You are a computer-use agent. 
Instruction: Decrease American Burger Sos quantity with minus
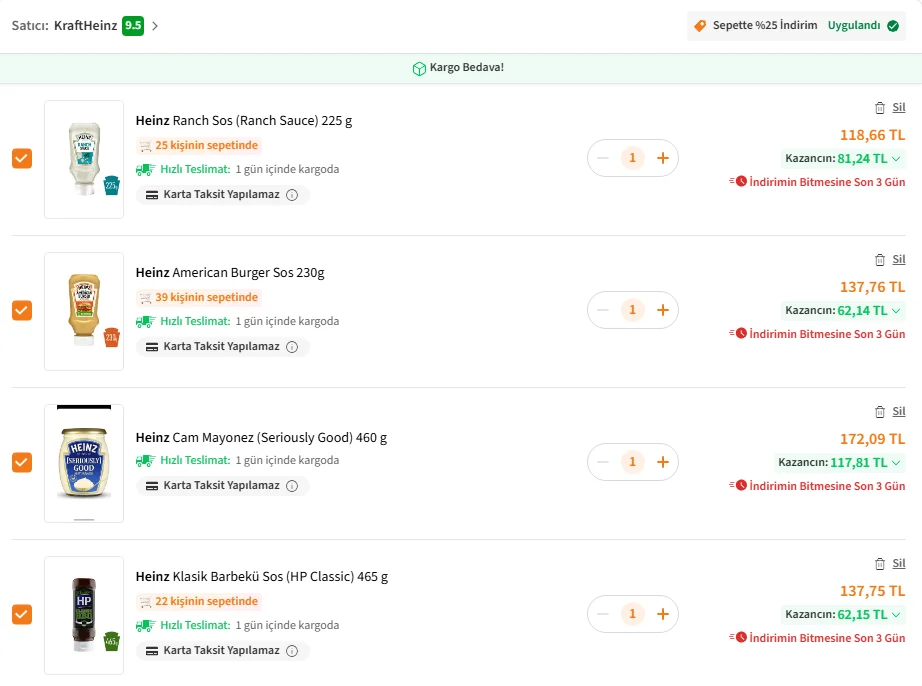(x=603, y=310)
